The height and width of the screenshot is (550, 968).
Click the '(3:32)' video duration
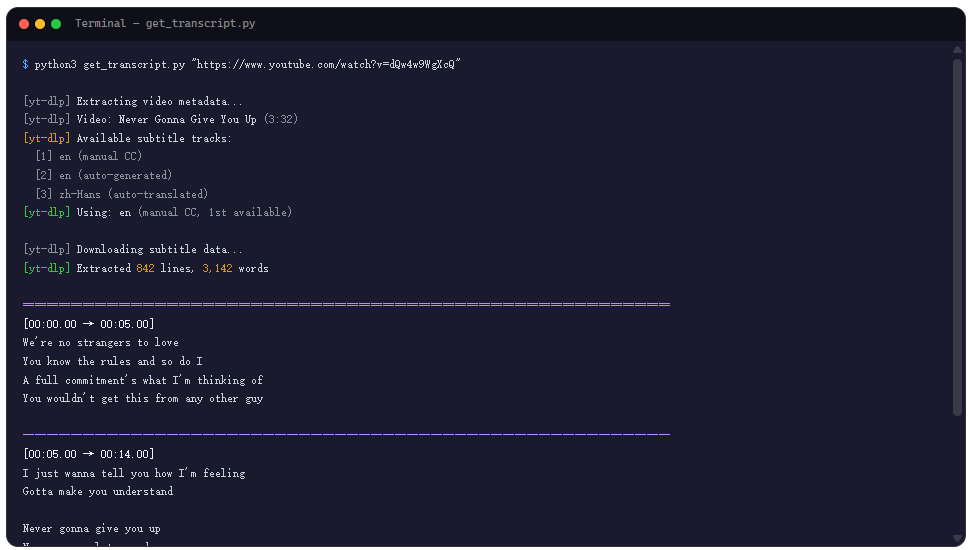pyautogui.click(x=281, y=119)
